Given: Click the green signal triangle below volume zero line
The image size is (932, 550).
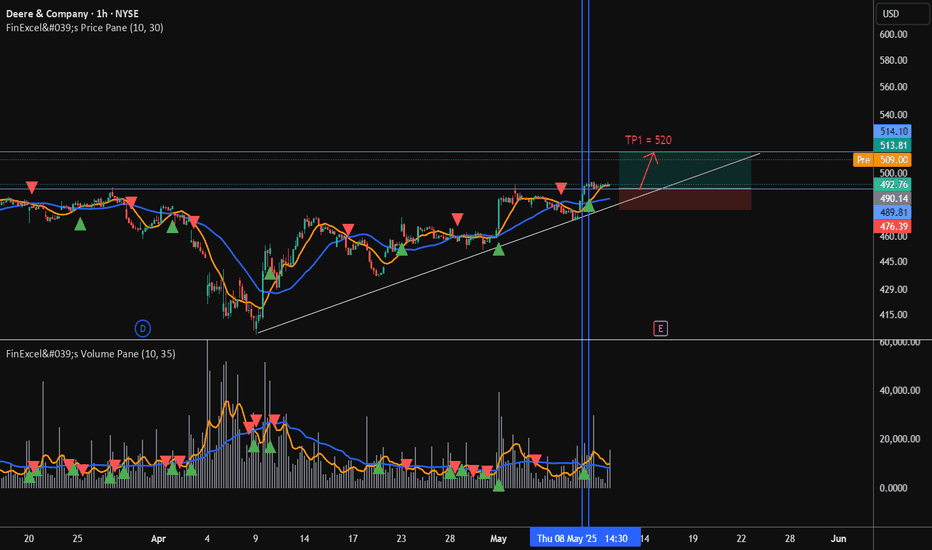Looking at the screenshot, I should (499, 486).
